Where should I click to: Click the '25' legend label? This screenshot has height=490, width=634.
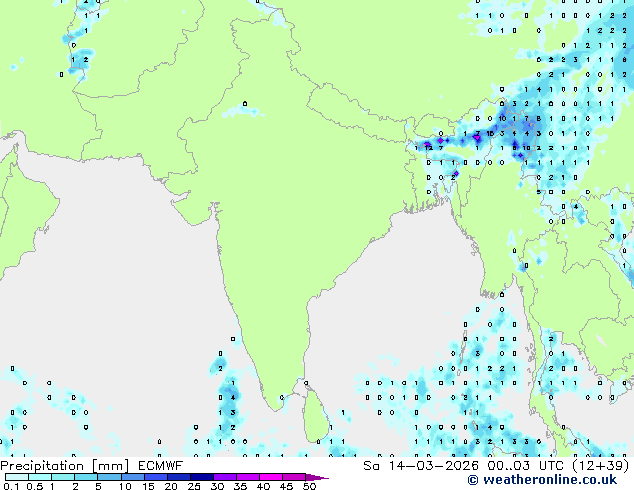(x=194, y=486)
